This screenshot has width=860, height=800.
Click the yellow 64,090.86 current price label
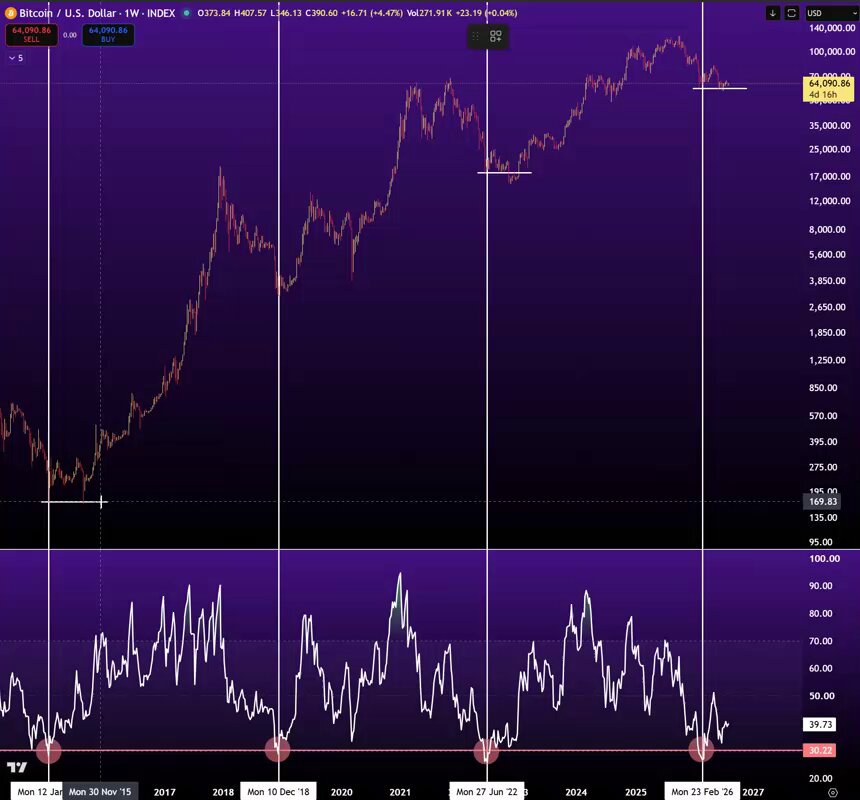click(x=829, y=89)
